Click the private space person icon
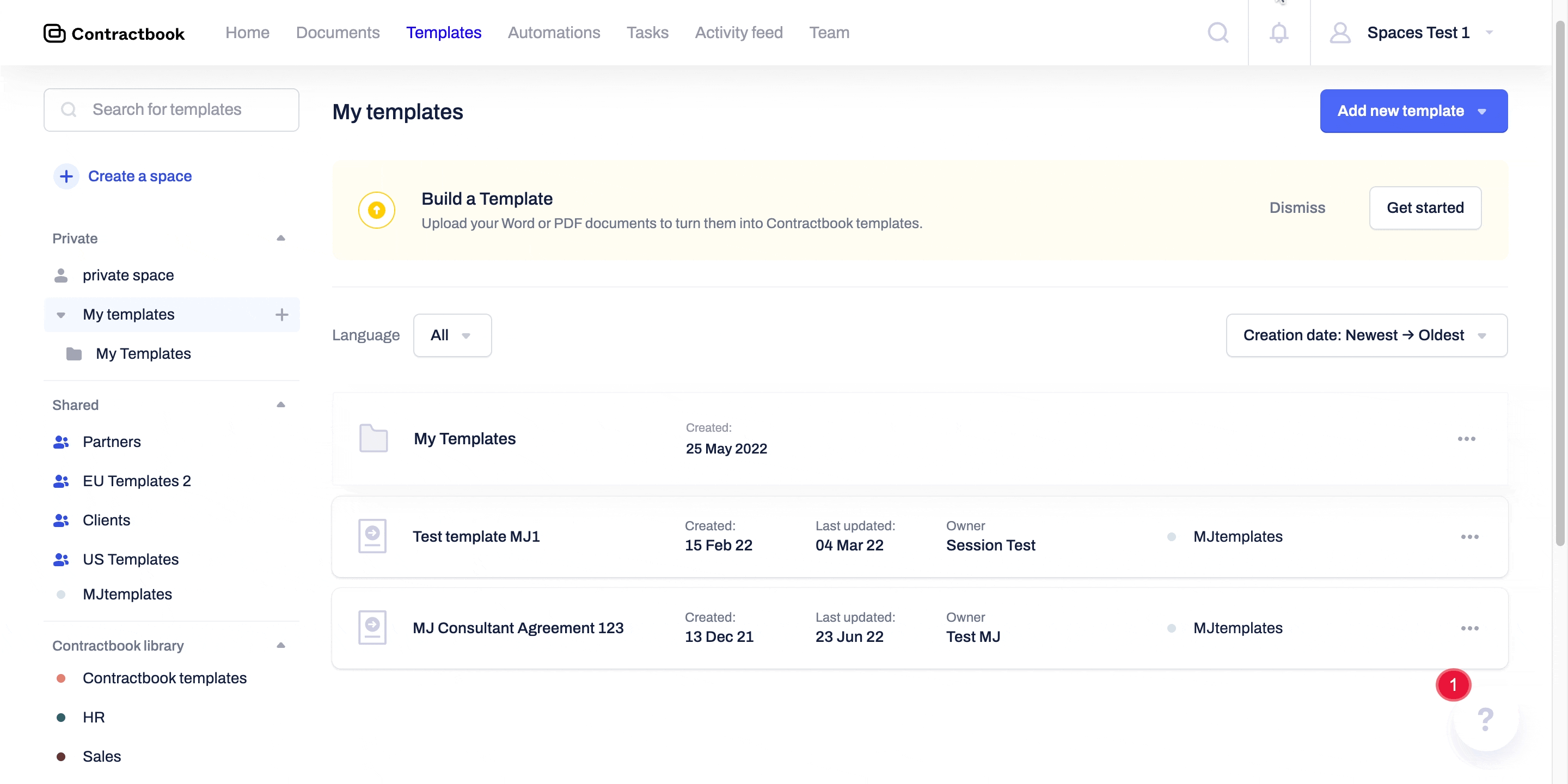This screenshot has width=1568, height=784. (x=61, y=275)
